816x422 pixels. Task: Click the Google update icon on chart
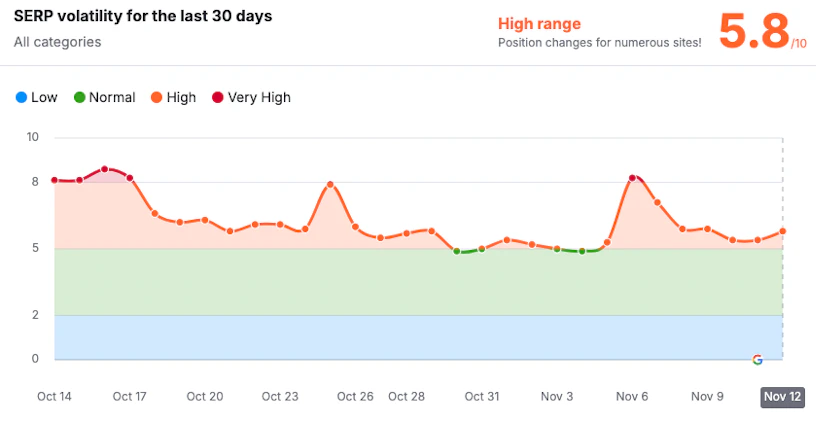click(x=757, y=360)
